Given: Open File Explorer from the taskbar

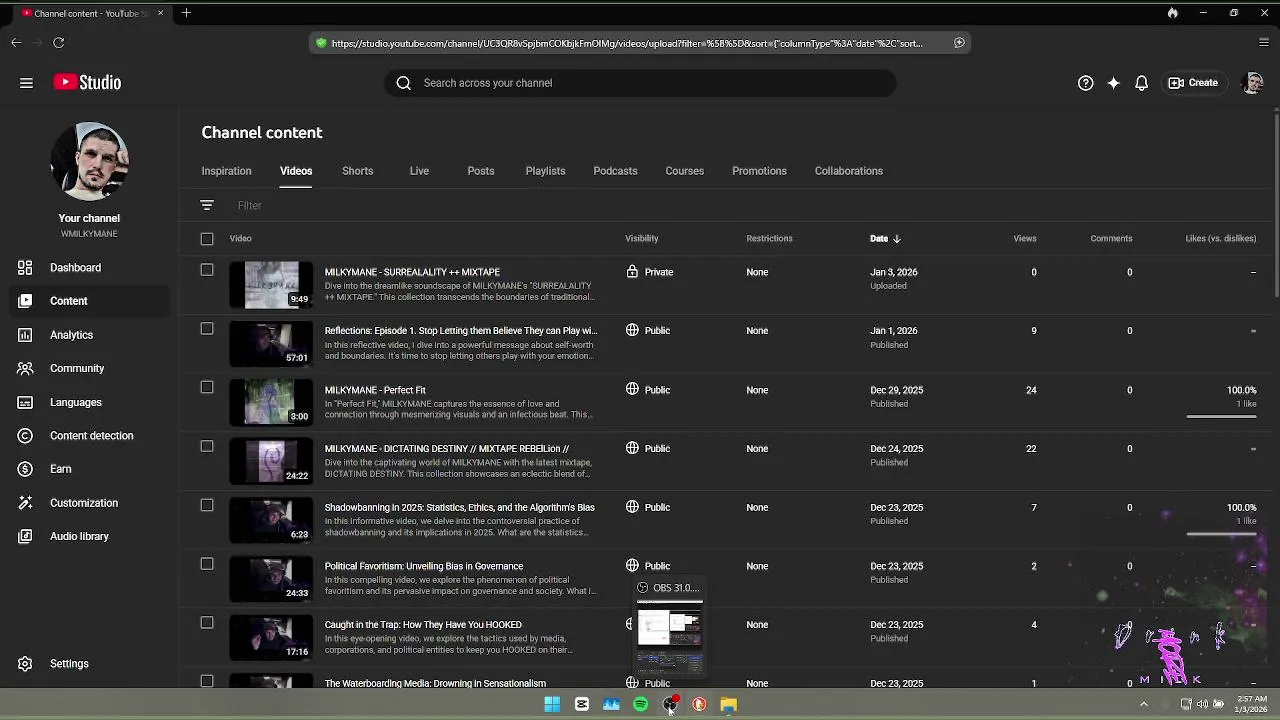Looking at the screenshot, I should tap(729, 705).
